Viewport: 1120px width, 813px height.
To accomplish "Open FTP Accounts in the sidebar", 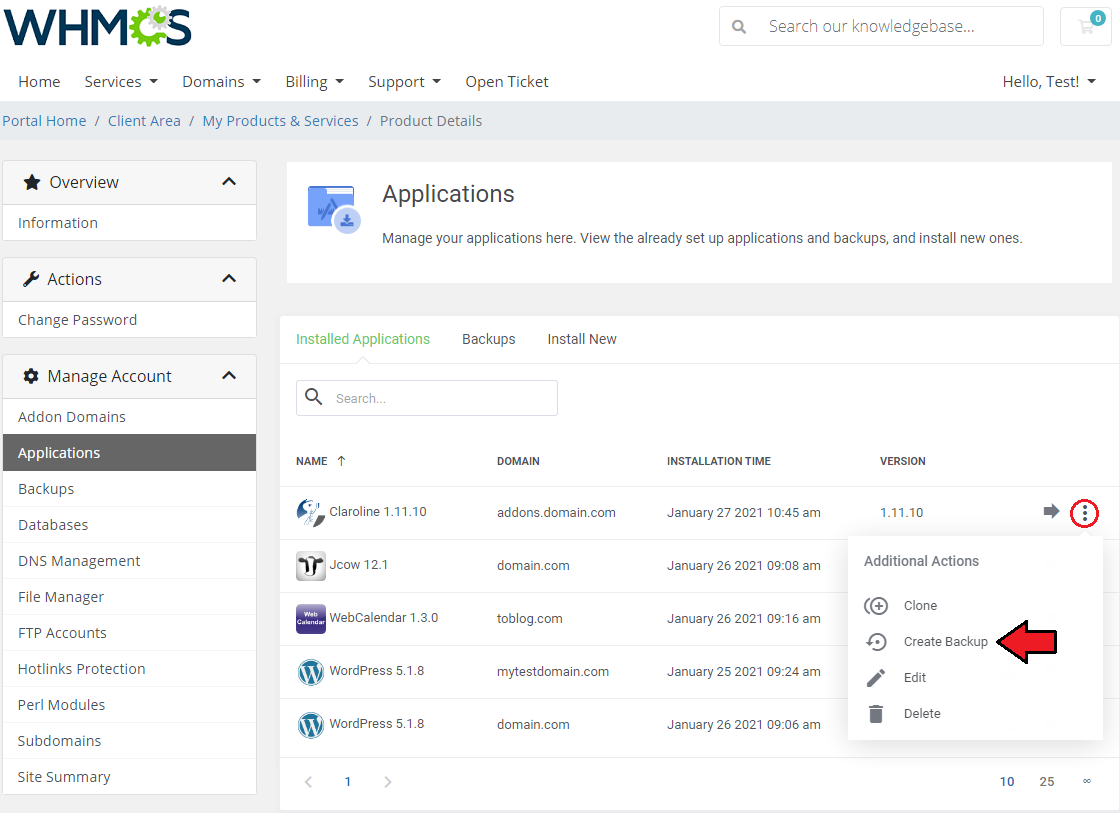I will (129, 633).
